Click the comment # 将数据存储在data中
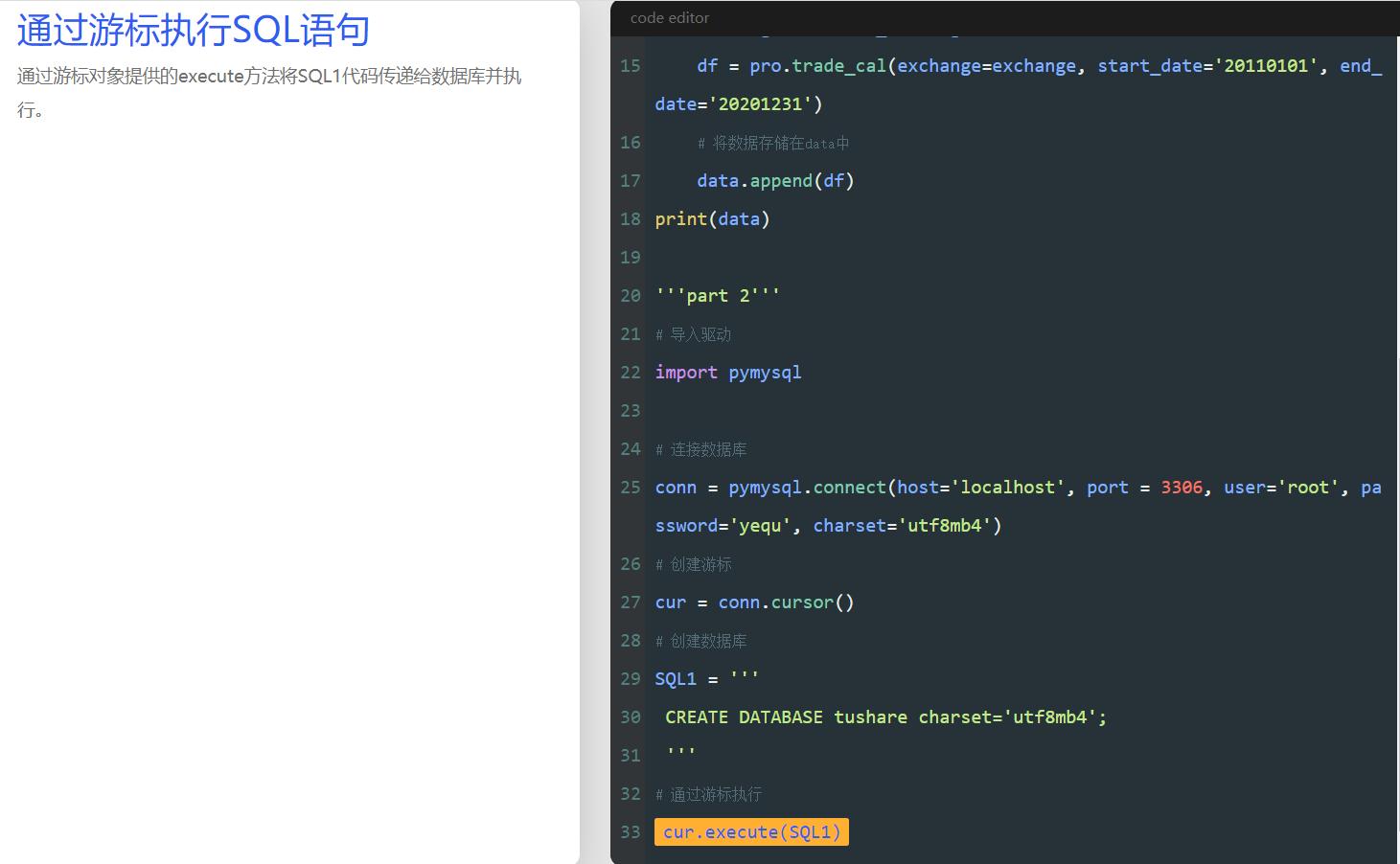 click(x=773, y=143)
